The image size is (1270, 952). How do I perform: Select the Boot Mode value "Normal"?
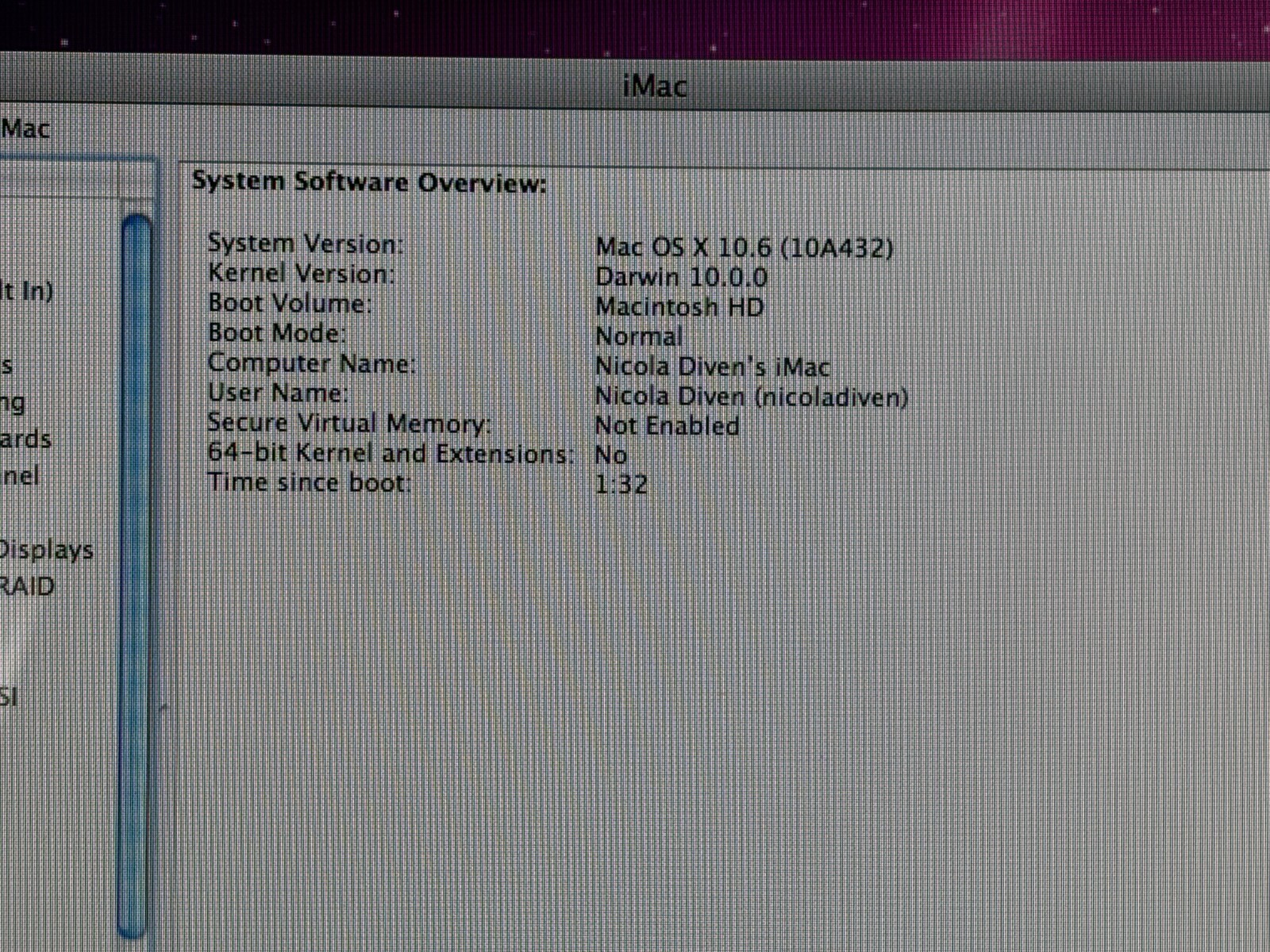point(639,336)
